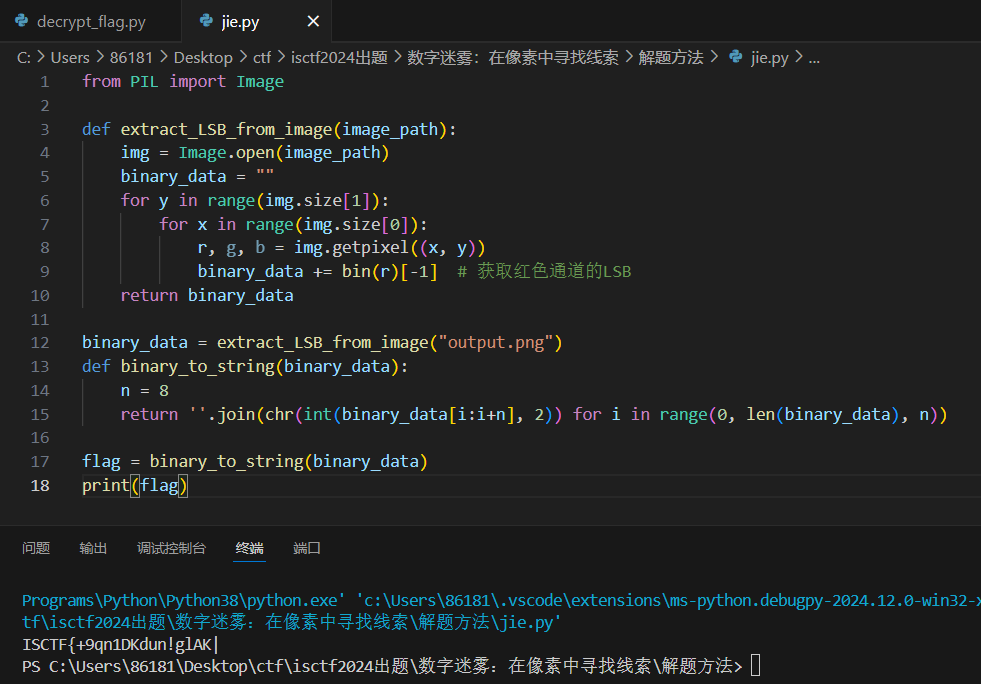The height and width of the screenshot is (684, 981).
Task: Click the getpixel call on line 8
Action: [x=370, y=248]
